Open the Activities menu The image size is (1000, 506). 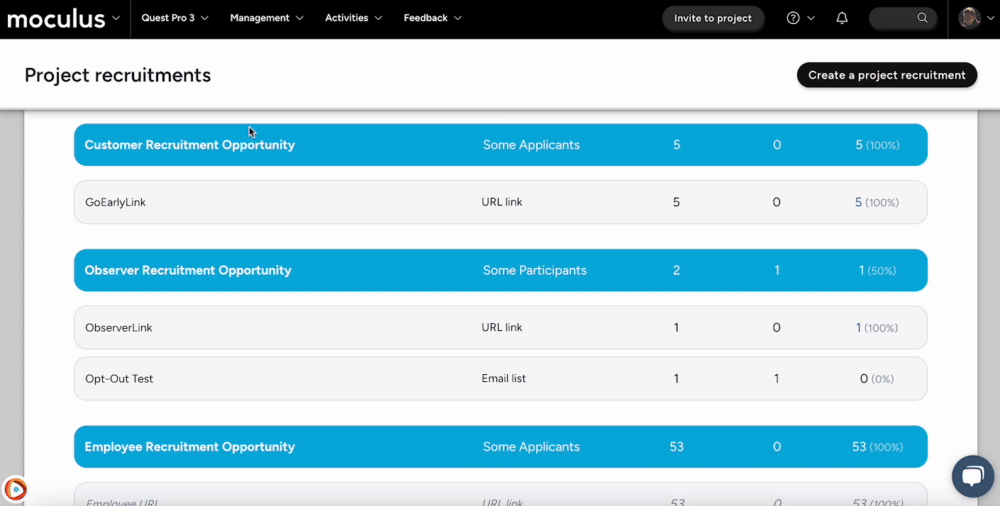(353, 18)
